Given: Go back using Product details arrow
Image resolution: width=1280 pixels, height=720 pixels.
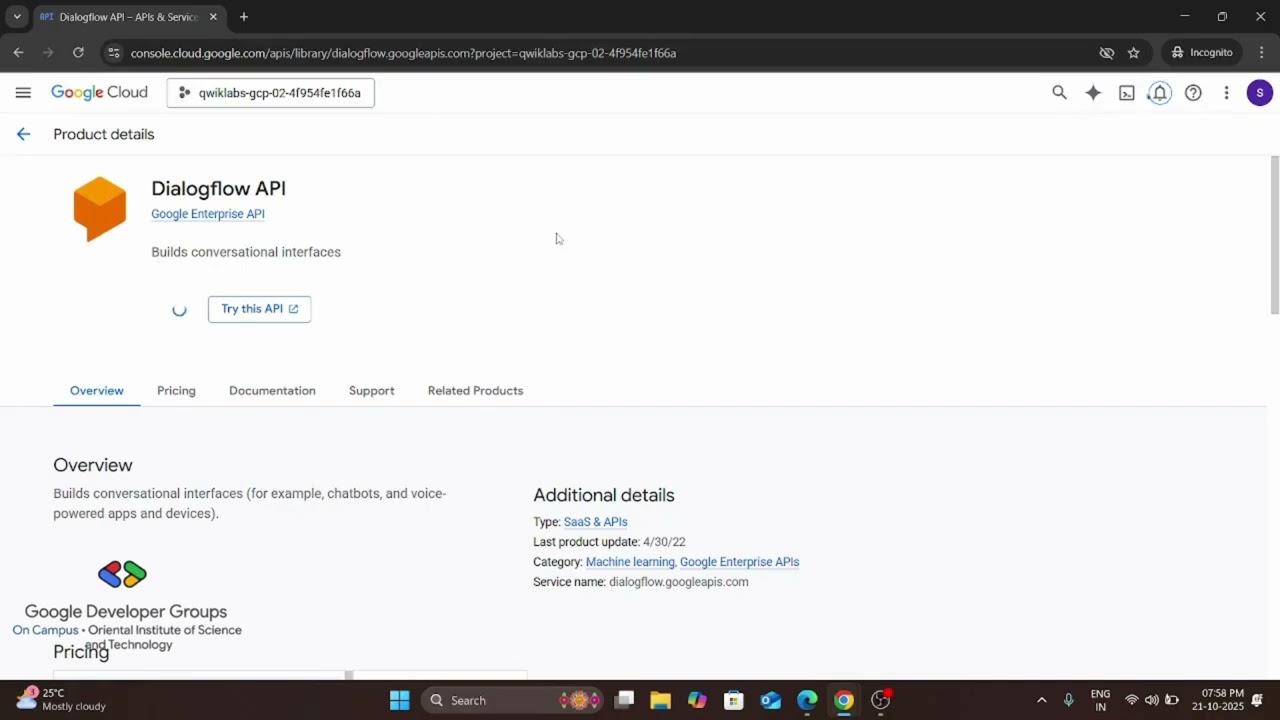Looking at the screenshot, I should [23, 134].
